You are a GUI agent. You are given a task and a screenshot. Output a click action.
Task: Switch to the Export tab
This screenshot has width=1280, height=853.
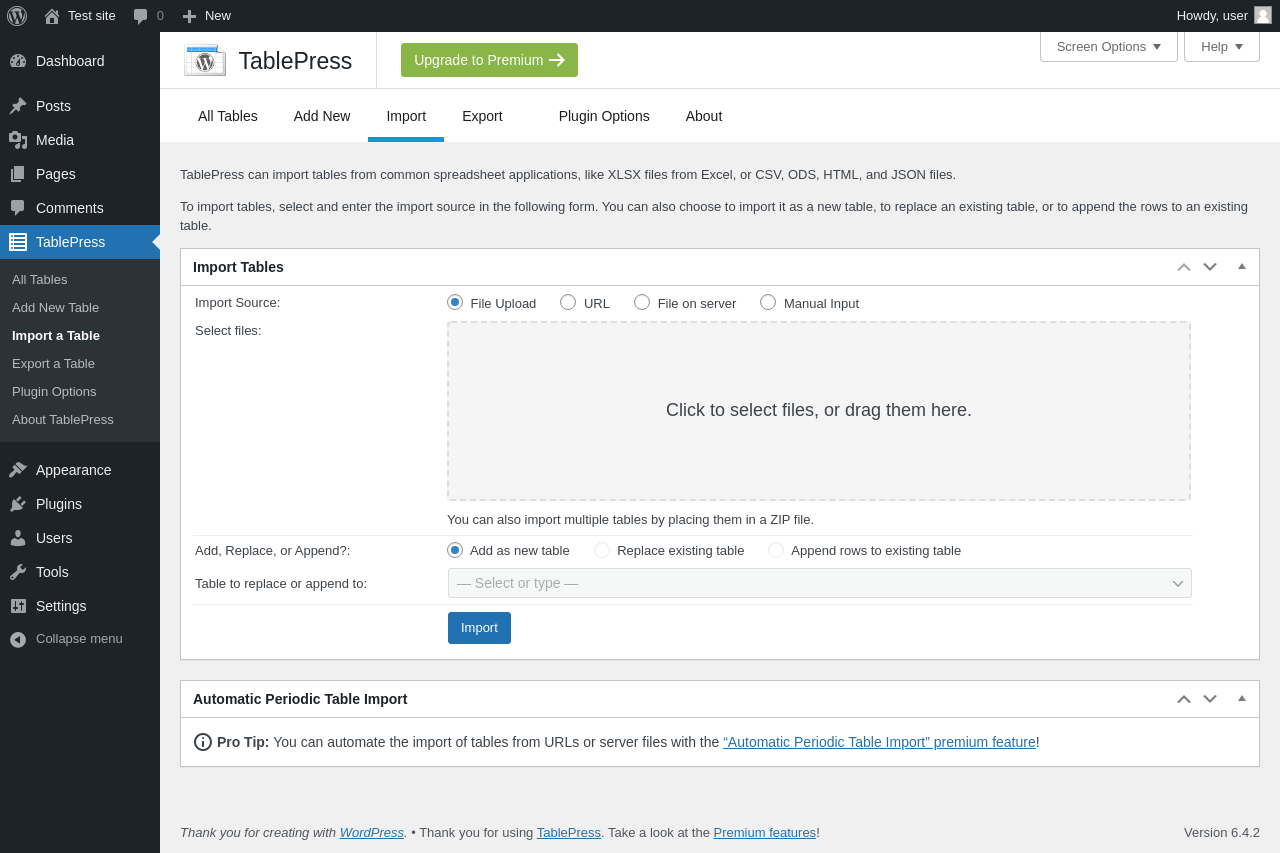pyautogui.click(x=482, y=116)
